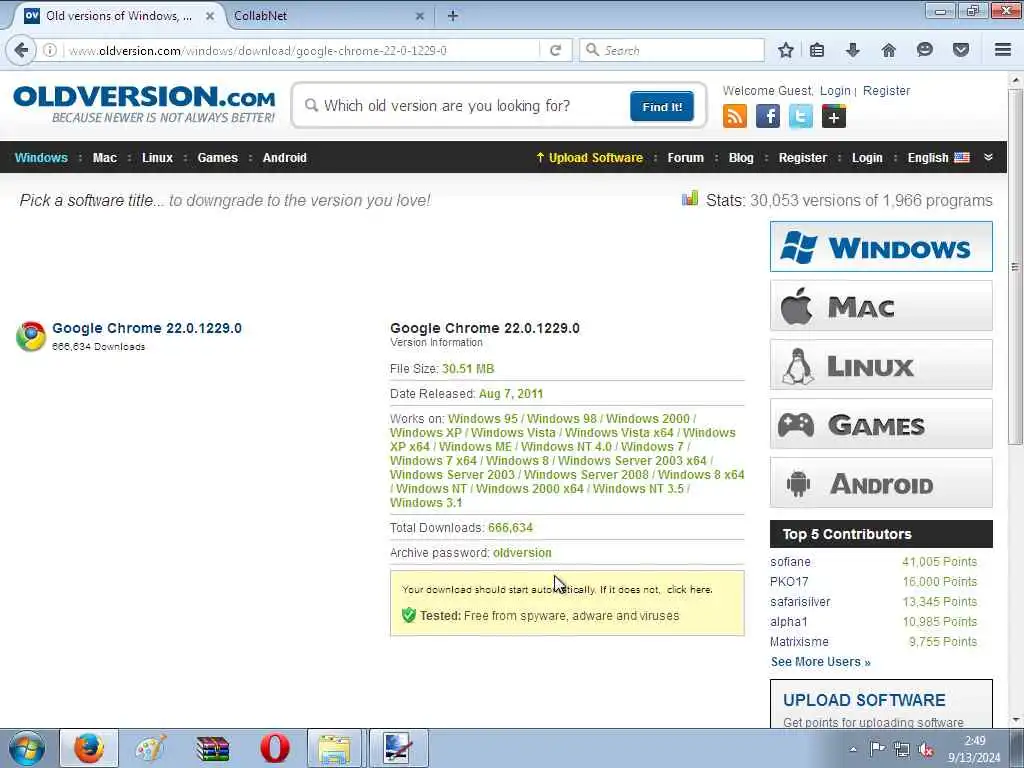Click the Action Center flag tray icon

pyautogui.click(x=878, y=748)
